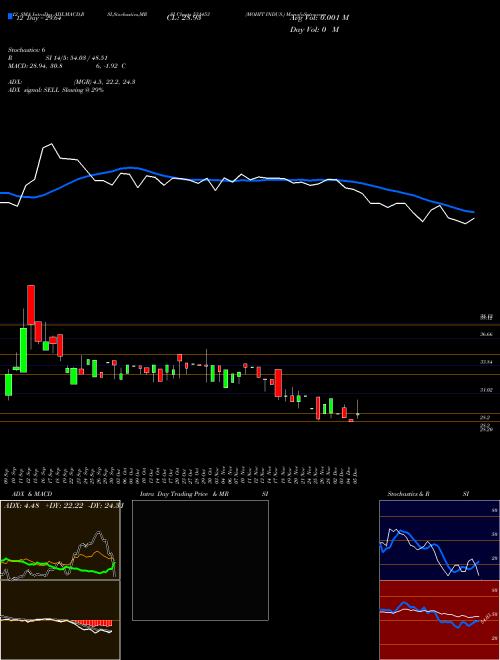Click the first date label on the x-axis
This screenshot has height=660, width=500.
(8, 475)
